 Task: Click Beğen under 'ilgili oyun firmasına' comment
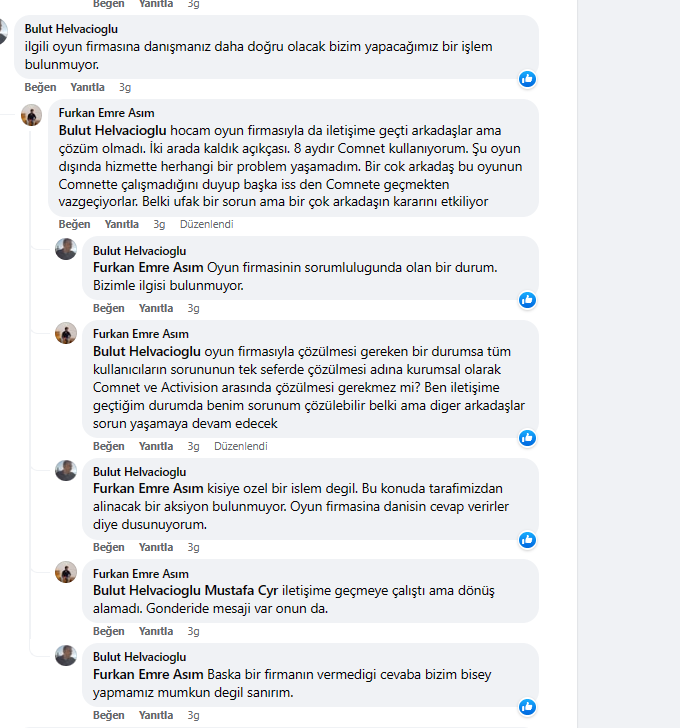tap(40, 87)
